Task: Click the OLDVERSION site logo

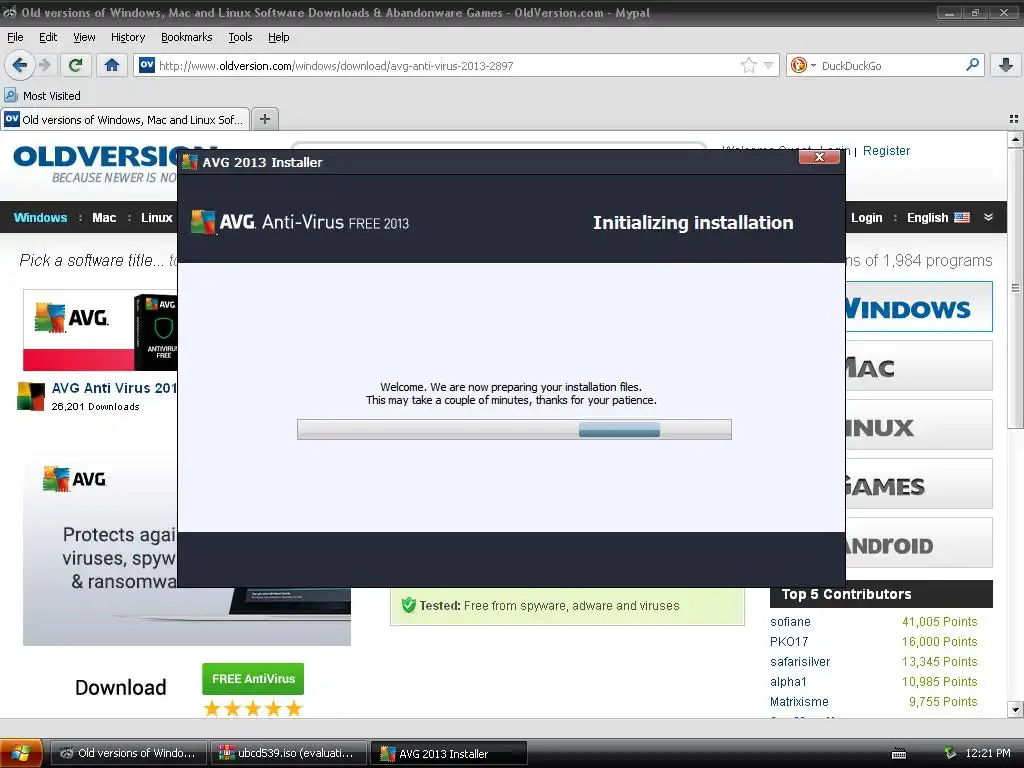Action: 95,163
